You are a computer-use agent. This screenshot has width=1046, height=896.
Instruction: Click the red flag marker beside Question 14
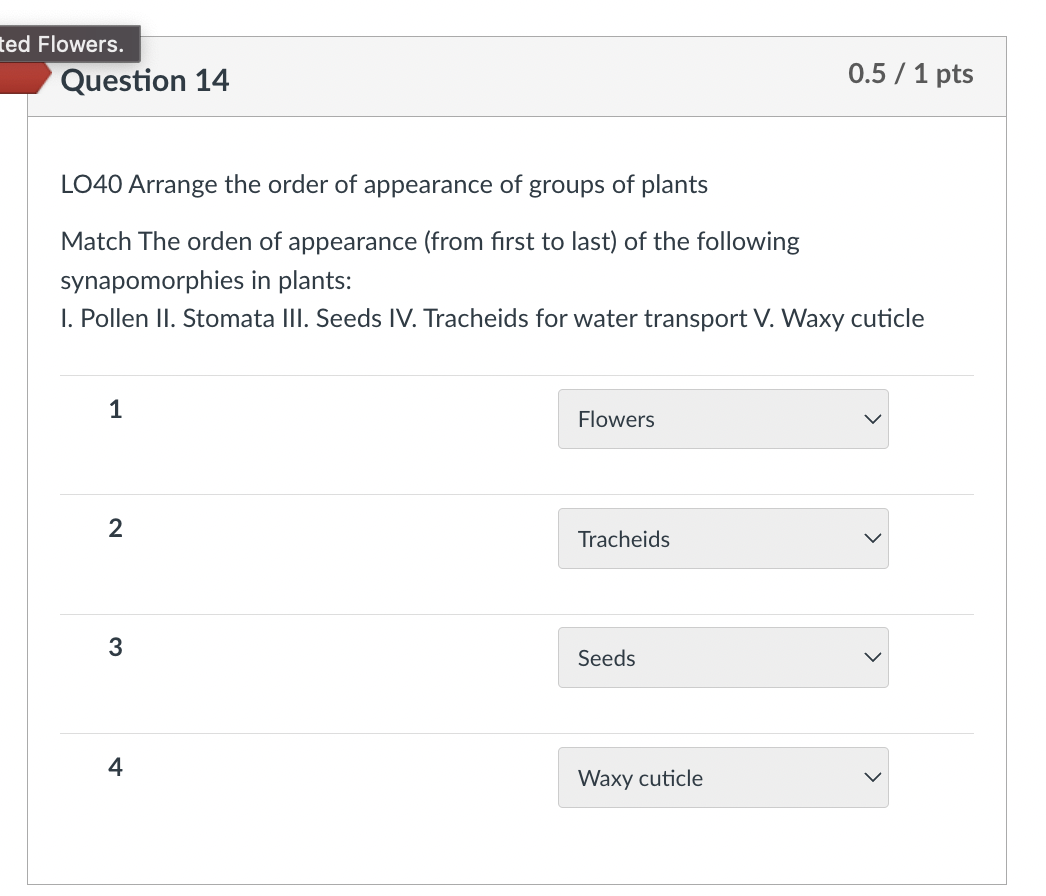click(x=24, y=79)
